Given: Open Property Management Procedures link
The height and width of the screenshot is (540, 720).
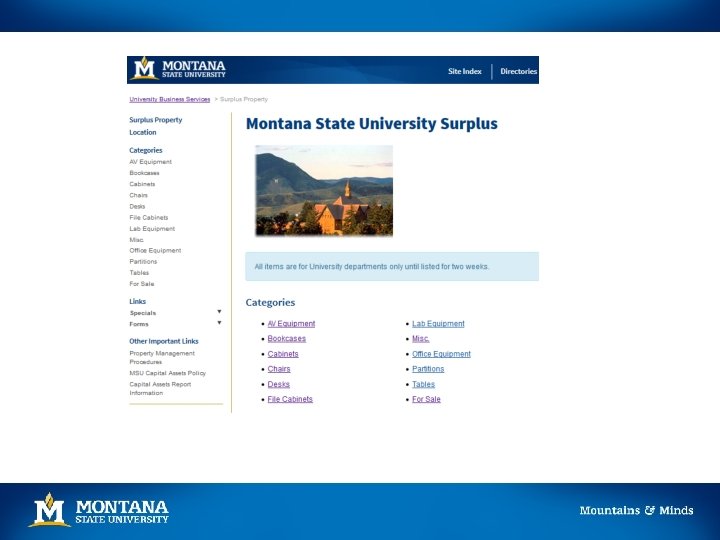Looking at the screenshot, I should tap(162, 357).
